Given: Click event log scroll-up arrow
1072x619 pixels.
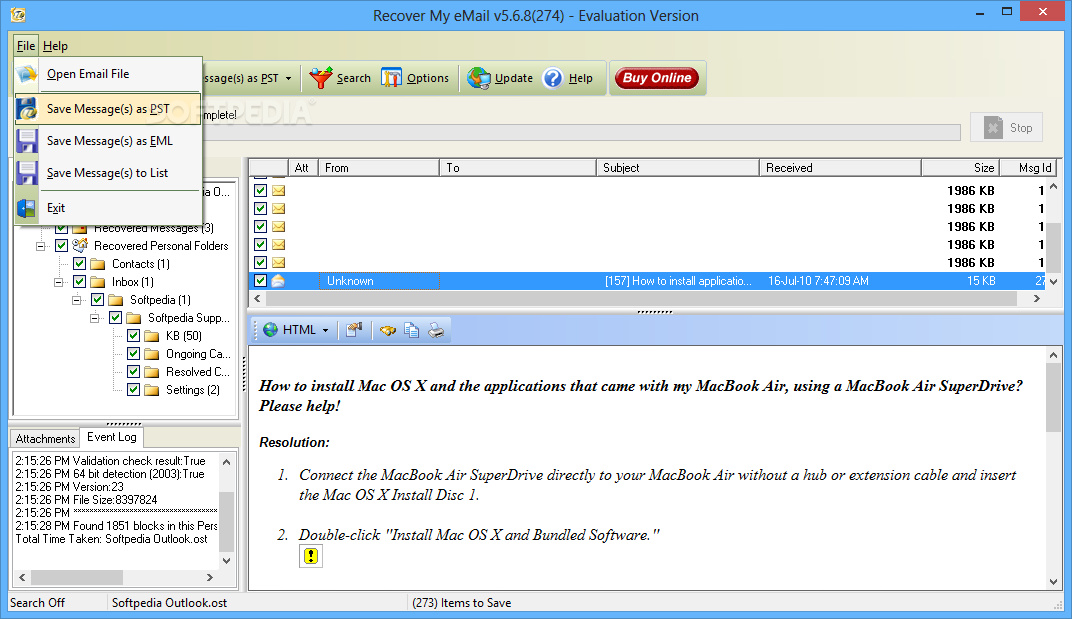Looking at the screenshot, I should click(x=226, y=462).
